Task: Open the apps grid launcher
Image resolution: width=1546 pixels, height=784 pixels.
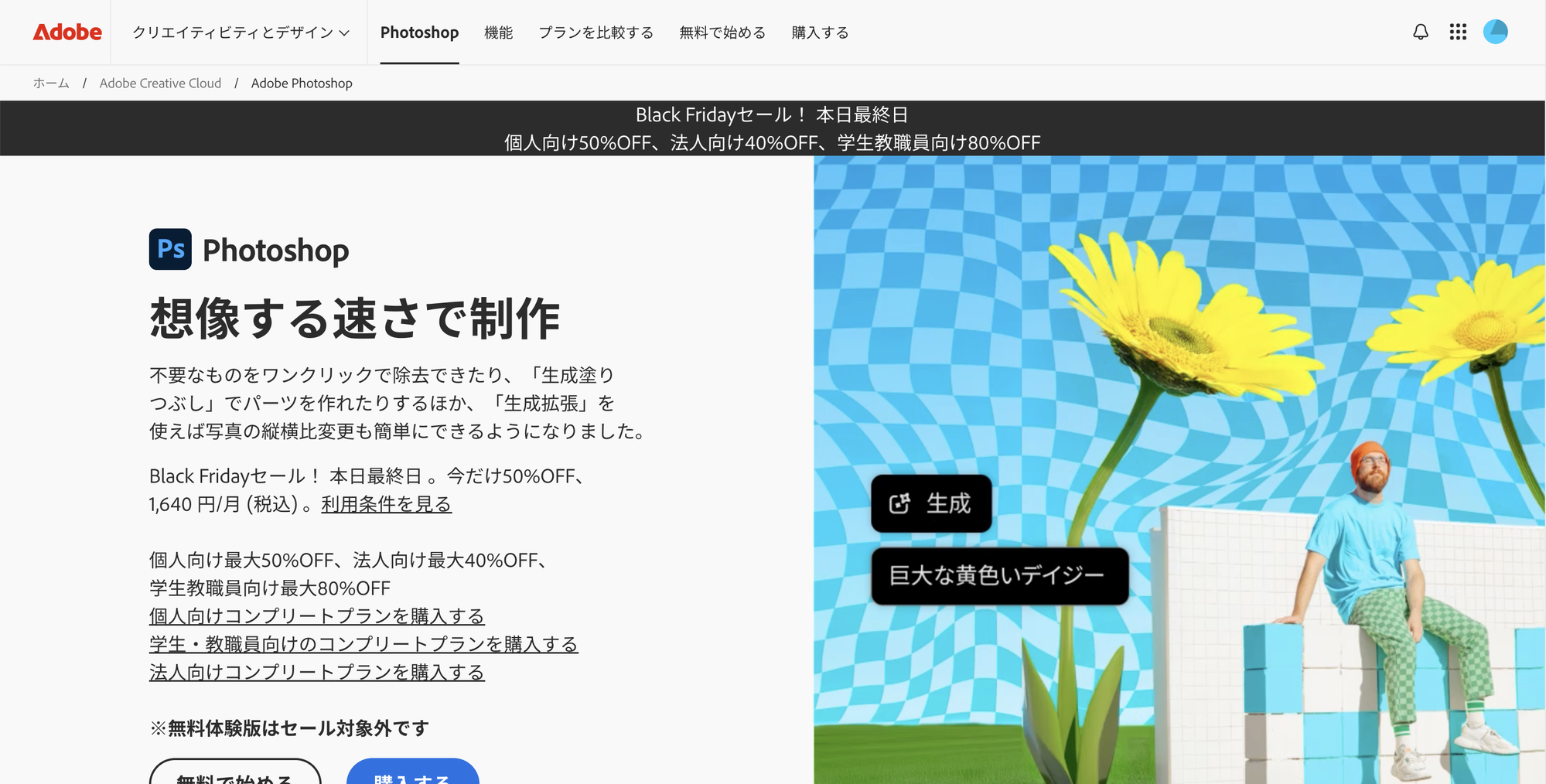Action: [x=1458, y=32]
